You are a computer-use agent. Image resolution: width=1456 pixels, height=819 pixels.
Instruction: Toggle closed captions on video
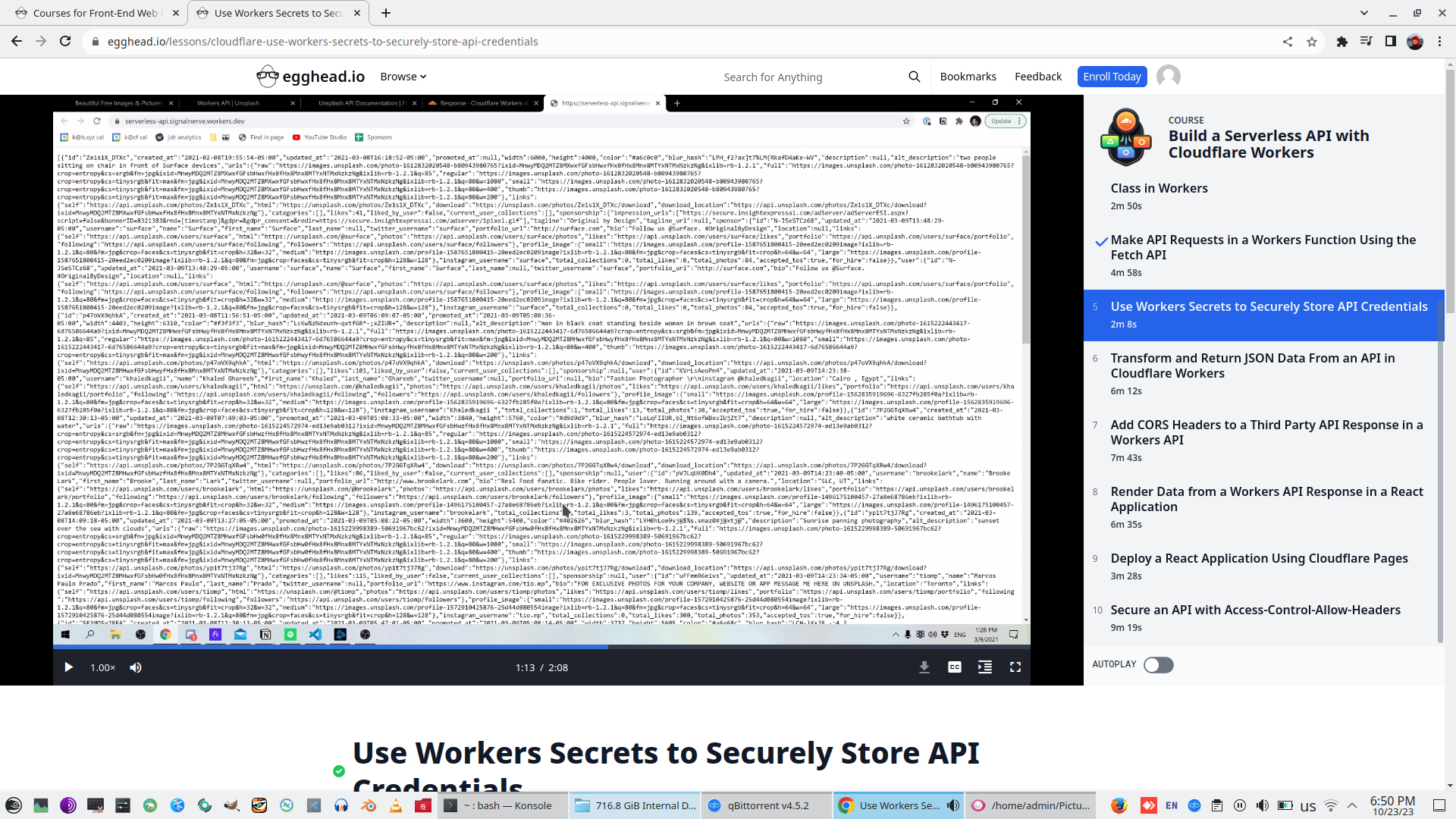pyautogui.click(x=955, y=667)
